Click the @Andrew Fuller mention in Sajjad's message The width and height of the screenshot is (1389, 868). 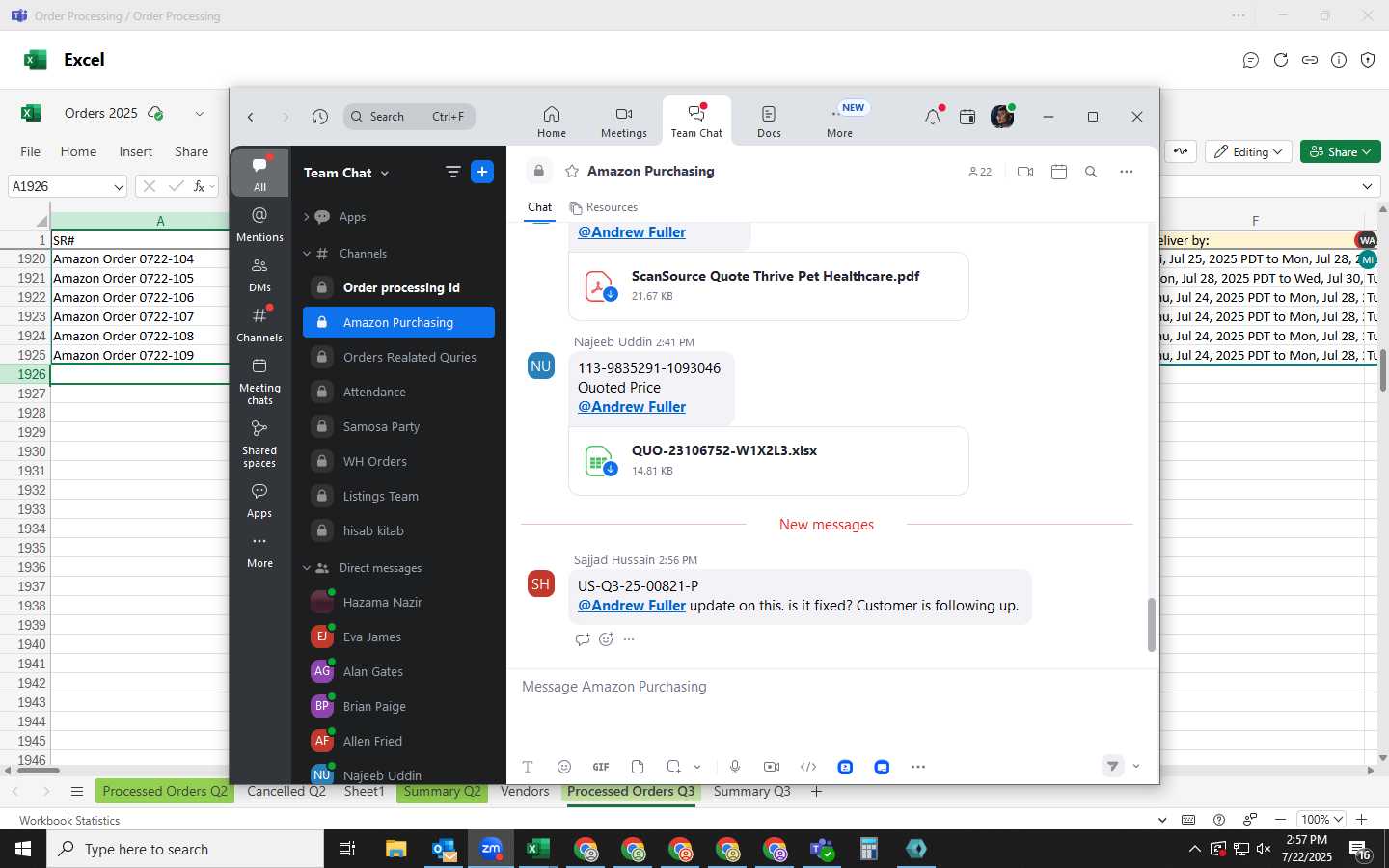coord(632,606)
